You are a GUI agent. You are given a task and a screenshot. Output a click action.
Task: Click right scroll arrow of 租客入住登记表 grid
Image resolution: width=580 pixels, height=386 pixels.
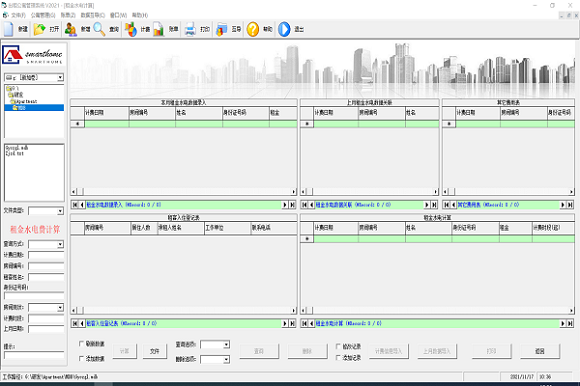tap(294, 311)
